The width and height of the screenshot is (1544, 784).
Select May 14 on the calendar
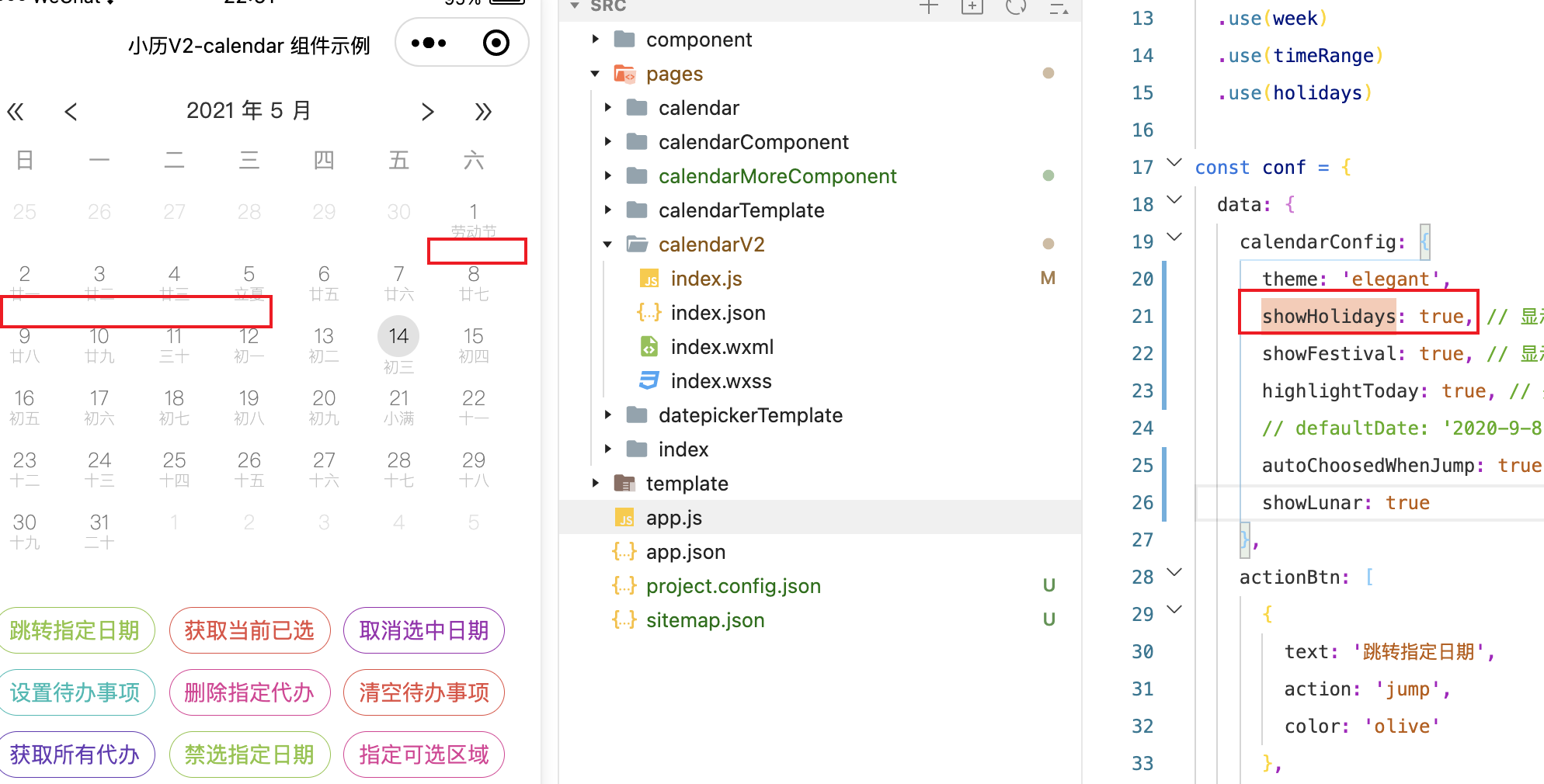(x=398, y=336)
